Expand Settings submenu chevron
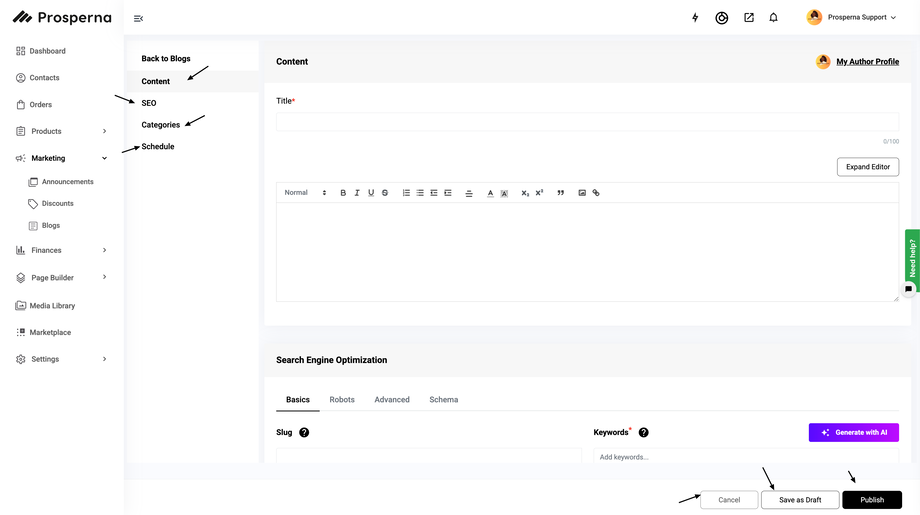 pyautogui.click(x=104, y=359)
